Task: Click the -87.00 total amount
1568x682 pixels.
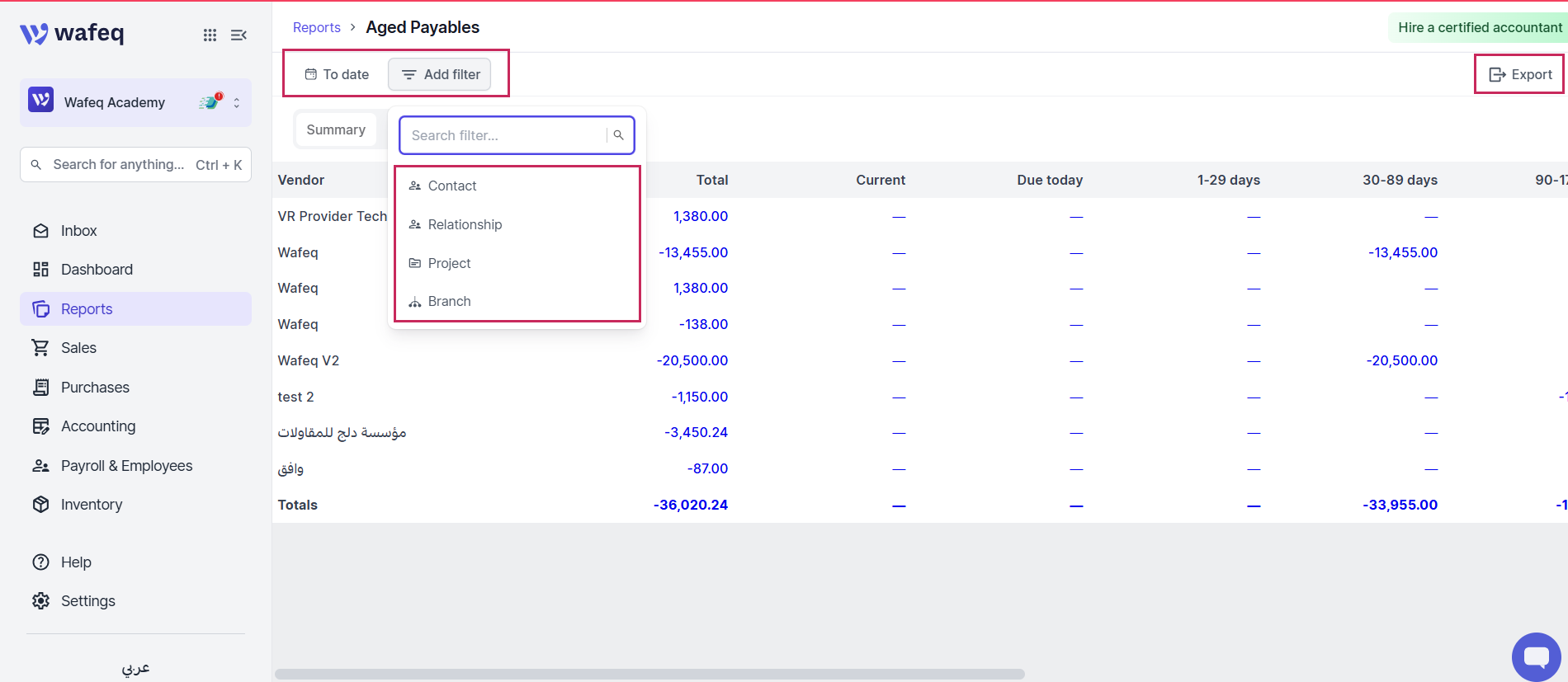Action: click(707, 468)
